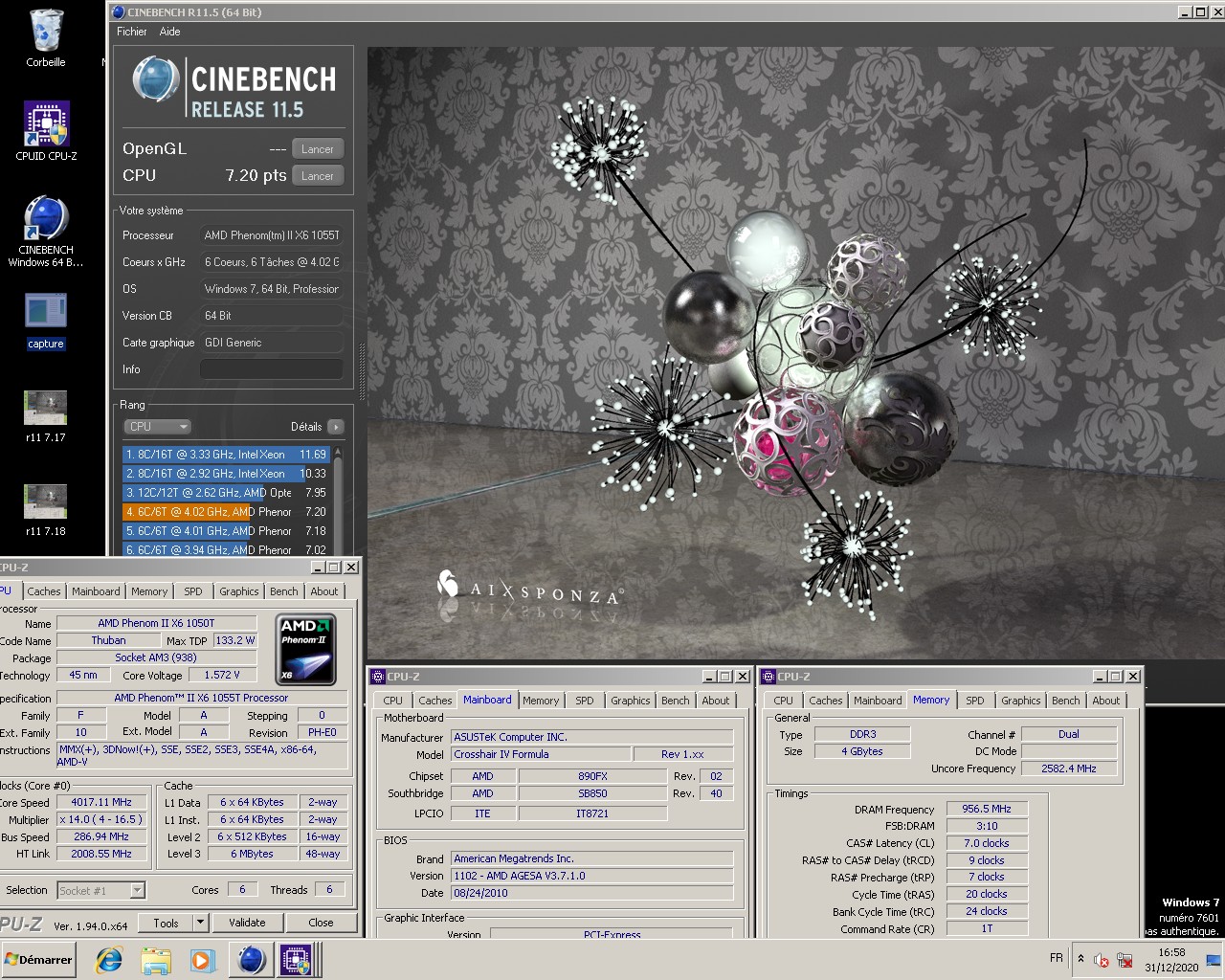The width and height of the screenshot is (1225, 980).
Task: Launch Internet Explorer from the taskbar
Action: click(x=109, y=960)
